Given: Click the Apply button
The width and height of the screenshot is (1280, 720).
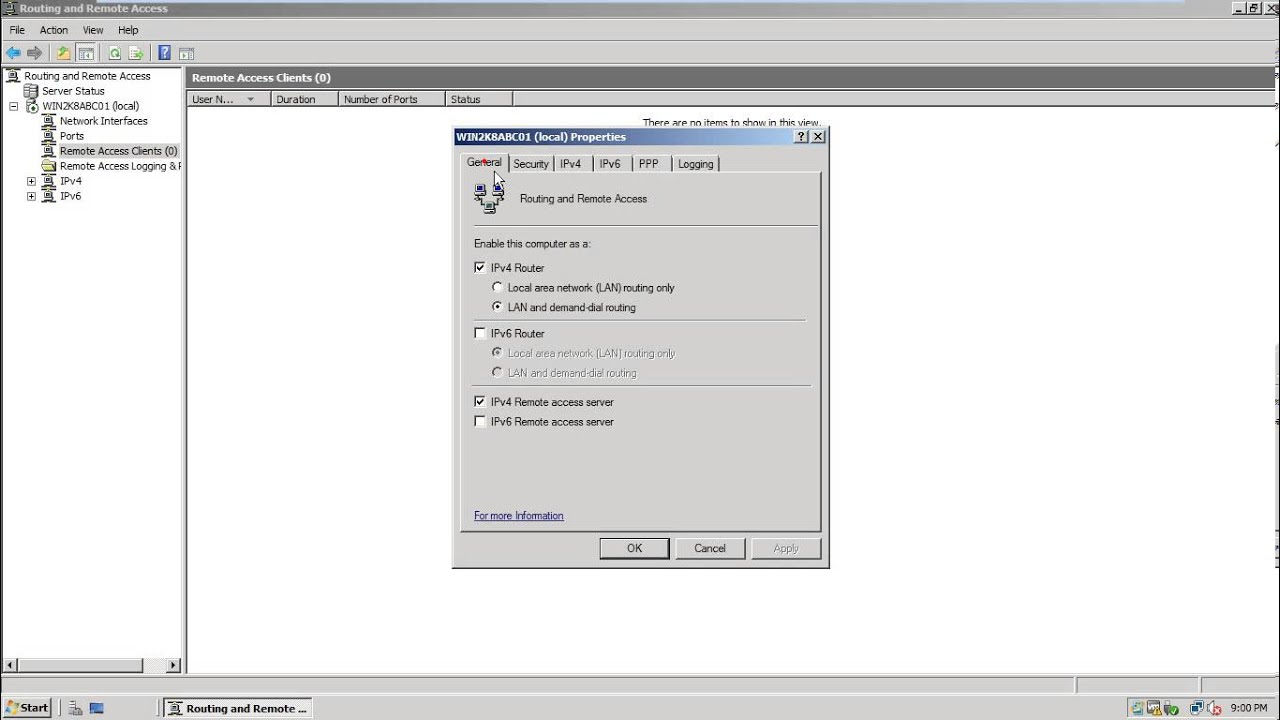Looking at the screenshot, I should (786, 548).
